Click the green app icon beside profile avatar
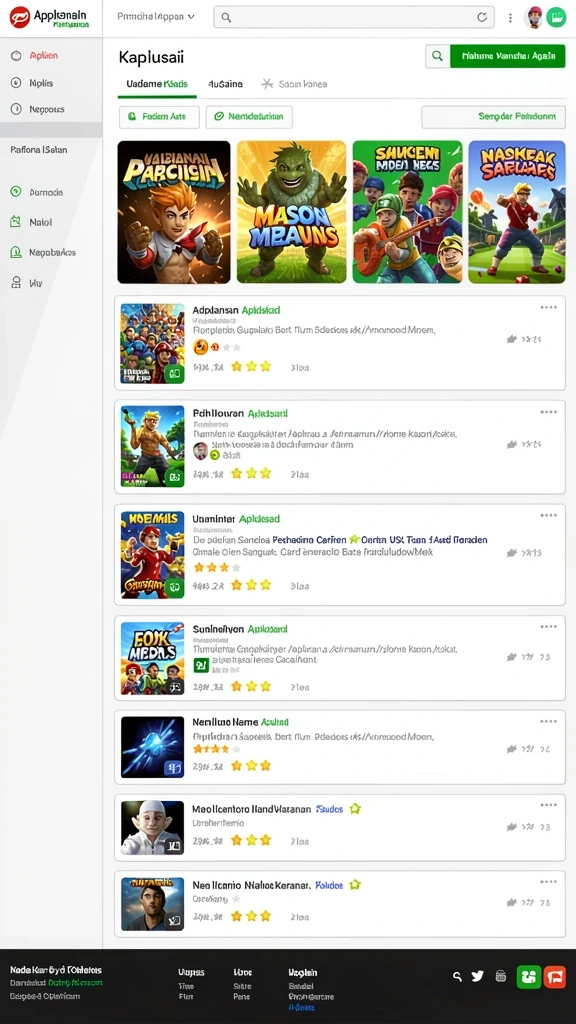576x1024 pixels. click(556, 17)
